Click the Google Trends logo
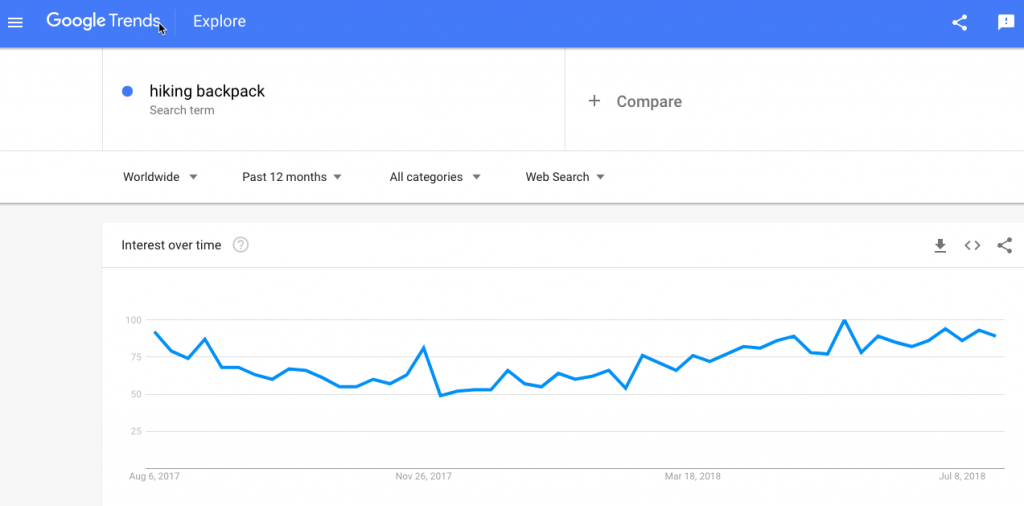The image size is (1024, 506). coord(103,21)
